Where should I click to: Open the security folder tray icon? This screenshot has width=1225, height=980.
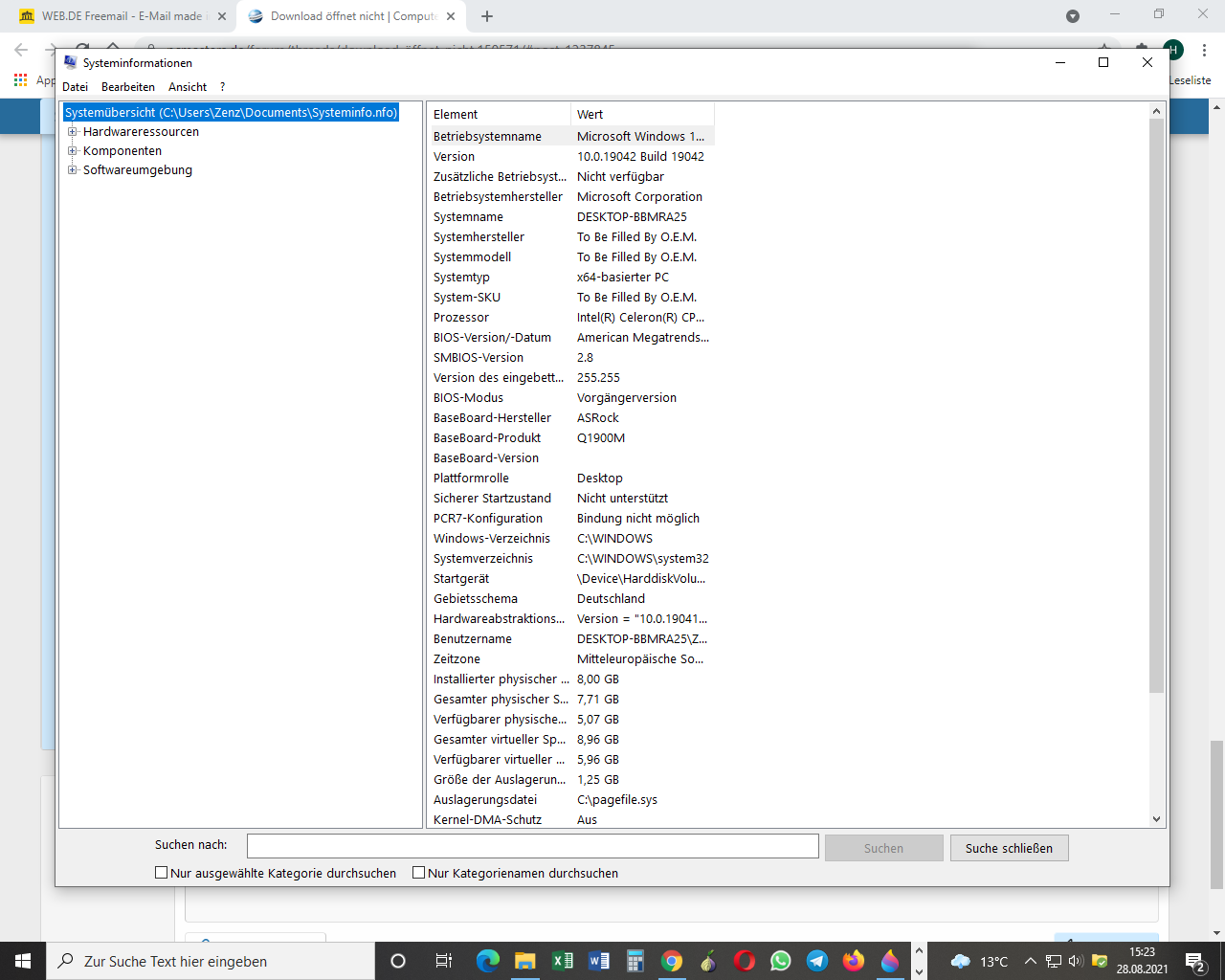1100,961
